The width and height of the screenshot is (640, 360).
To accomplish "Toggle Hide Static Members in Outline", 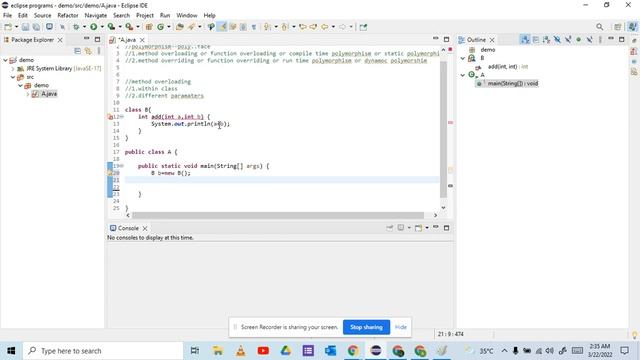I will (568, 40).
